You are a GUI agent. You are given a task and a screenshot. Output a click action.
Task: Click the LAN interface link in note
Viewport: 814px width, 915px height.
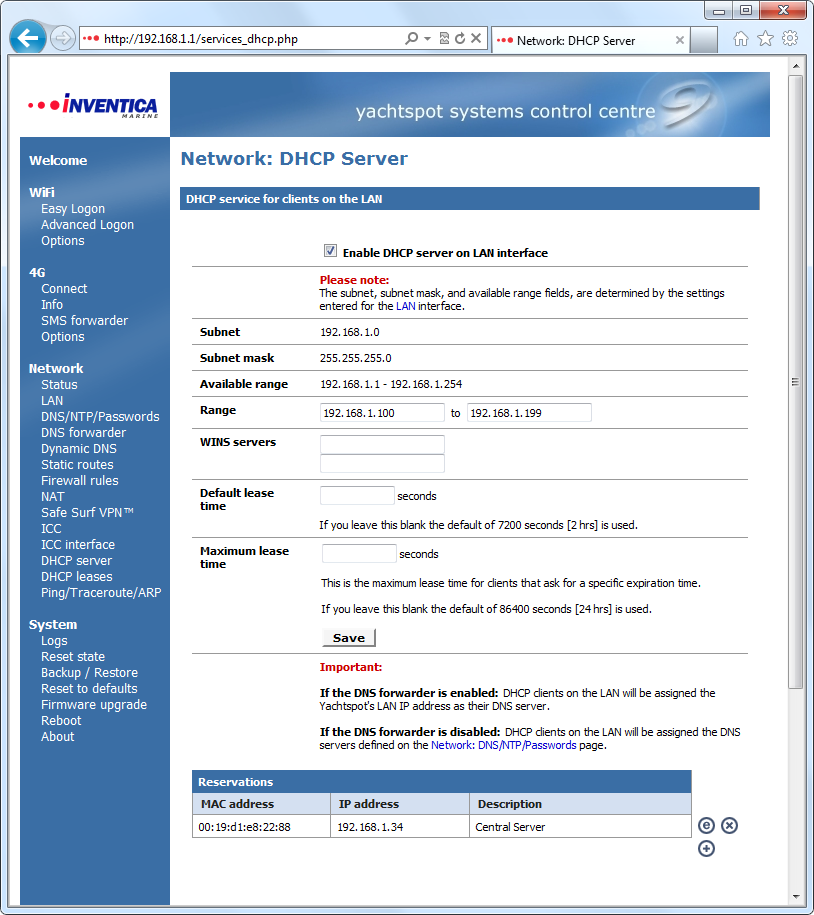coord(405,306)
